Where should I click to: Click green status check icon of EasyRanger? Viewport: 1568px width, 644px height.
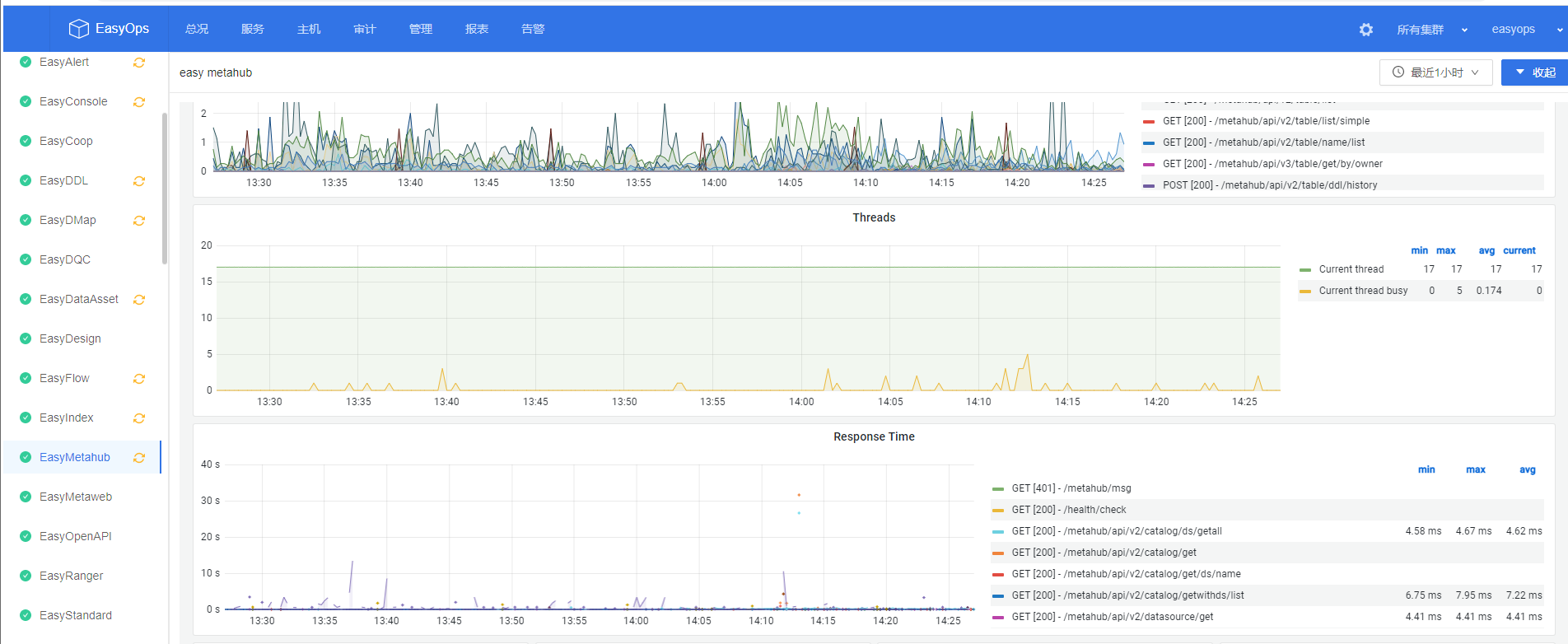[x=26, y=576]
